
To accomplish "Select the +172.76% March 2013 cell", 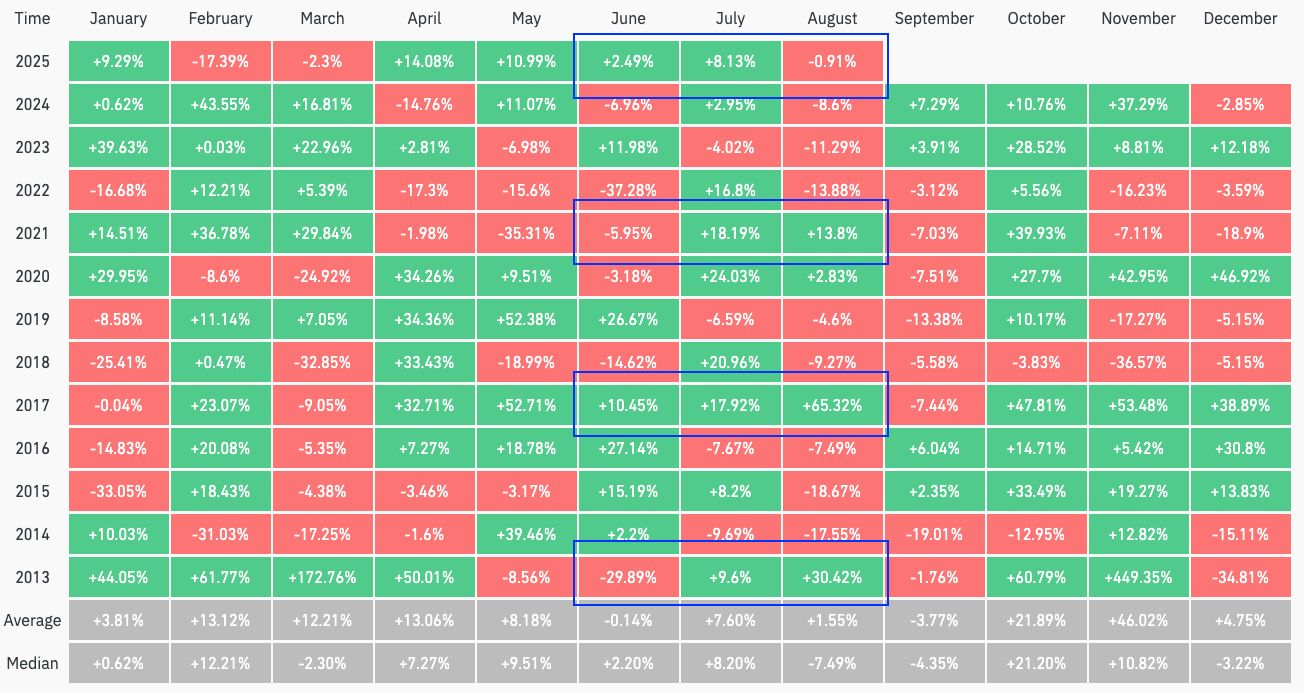I will [322, 577].
